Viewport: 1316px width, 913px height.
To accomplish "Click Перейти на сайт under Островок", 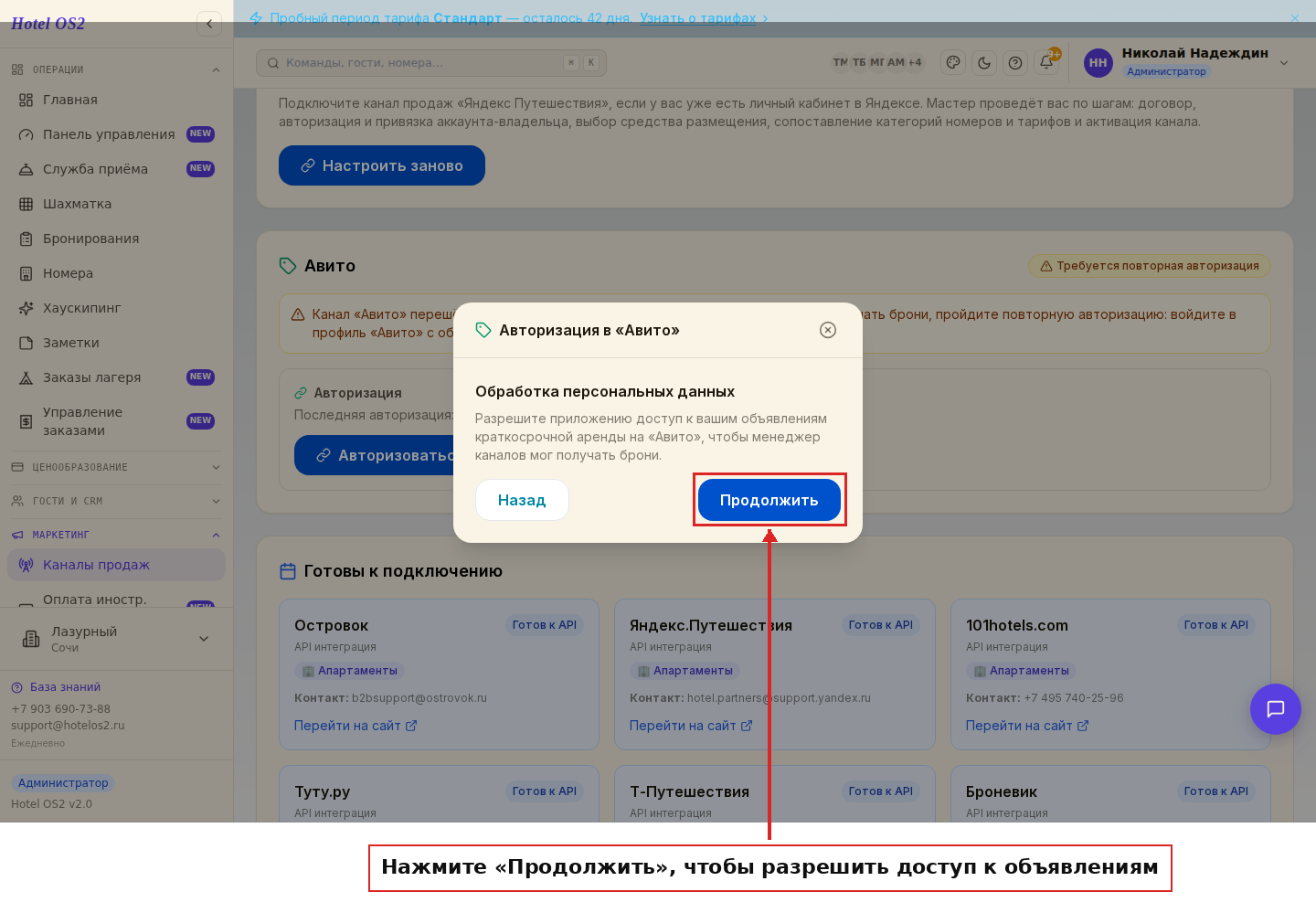I will click(x=356, y=726).
